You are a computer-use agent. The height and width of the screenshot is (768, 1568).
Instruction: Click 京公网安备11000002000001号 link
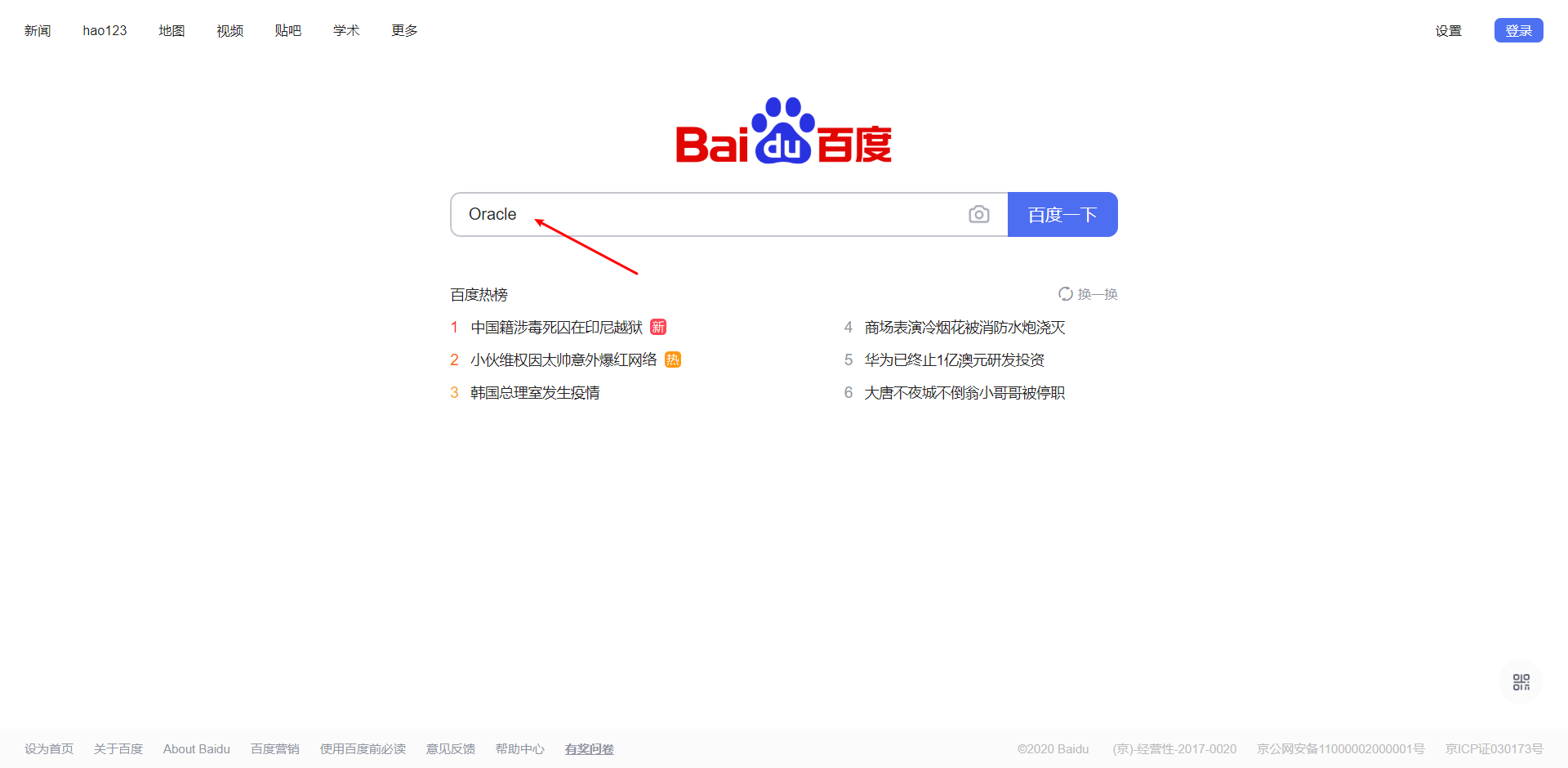[1341, 749]
